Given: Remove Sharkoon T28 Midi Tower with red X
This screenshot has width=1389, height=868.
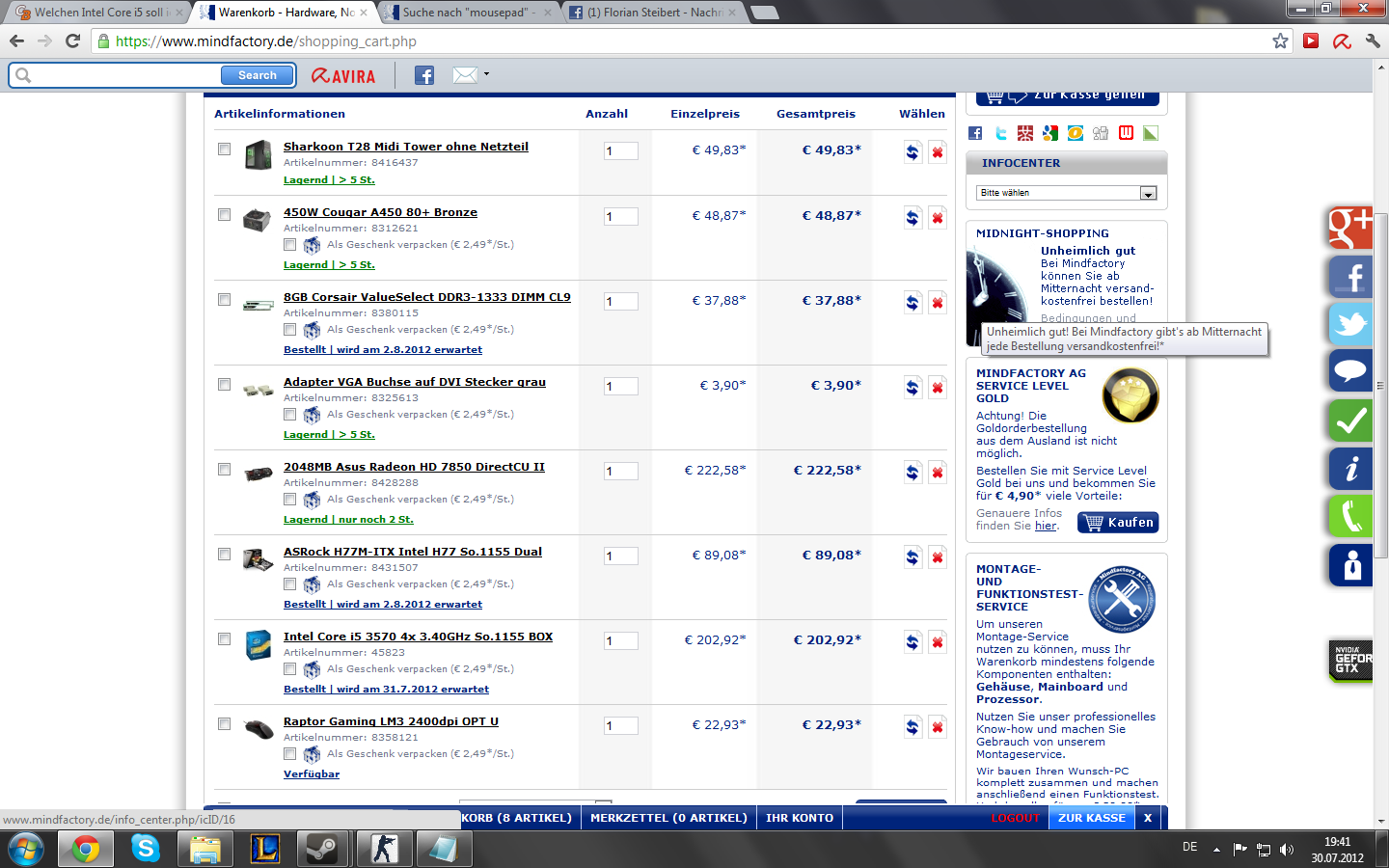Looking at the screenshot, I should tap(937, 151).
